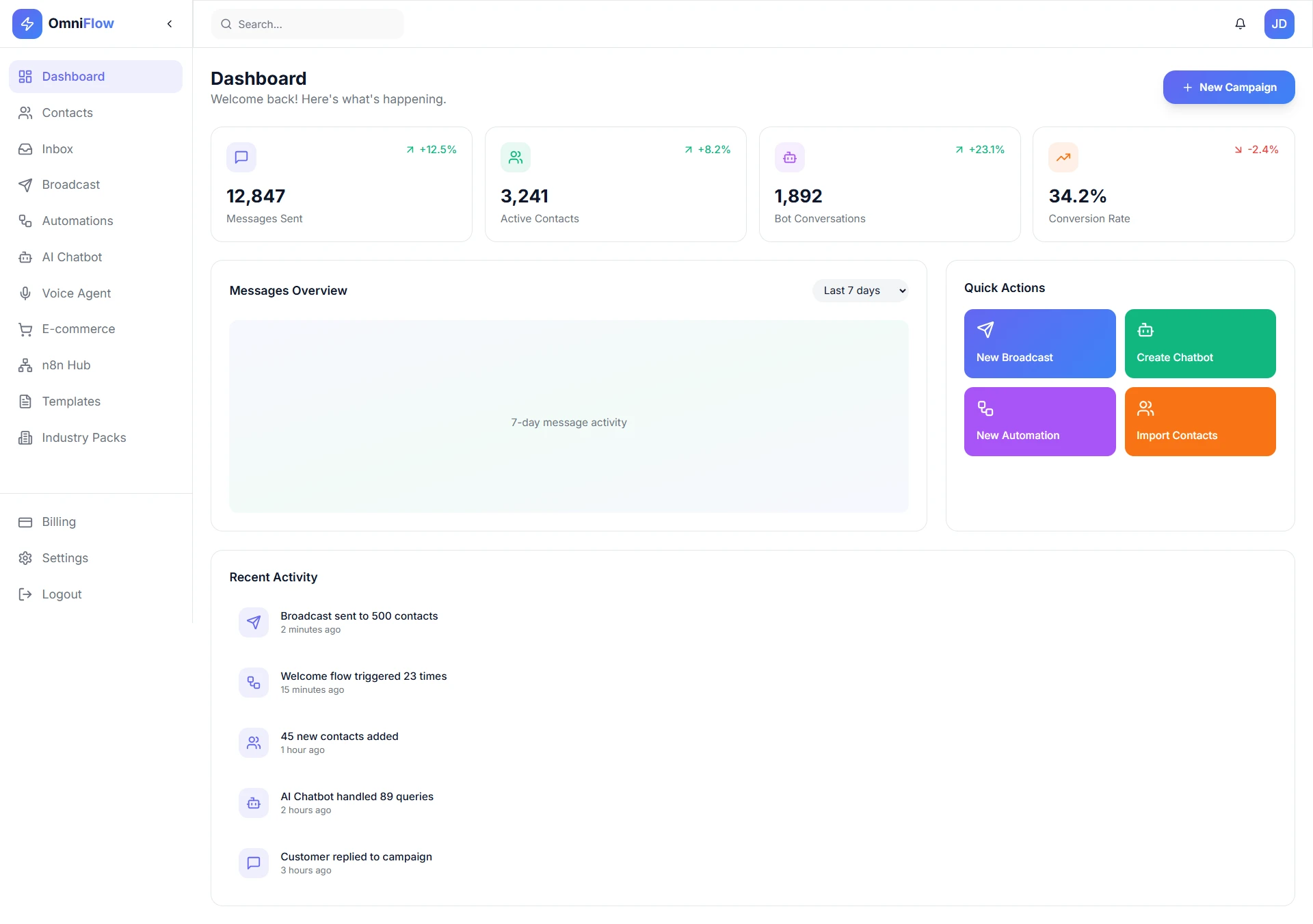Viewport: 1313px width, 924px height.
Task: Focus the Search input field
Action: (x=308, y=24)
